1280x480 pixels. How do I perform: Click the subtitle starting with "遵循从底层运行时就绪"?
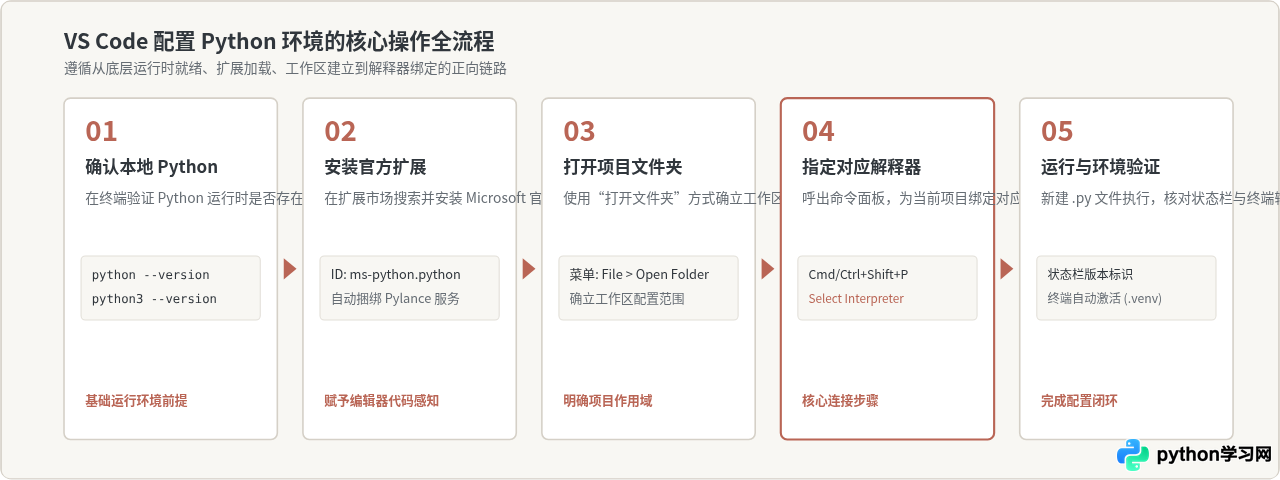[286, 69]
